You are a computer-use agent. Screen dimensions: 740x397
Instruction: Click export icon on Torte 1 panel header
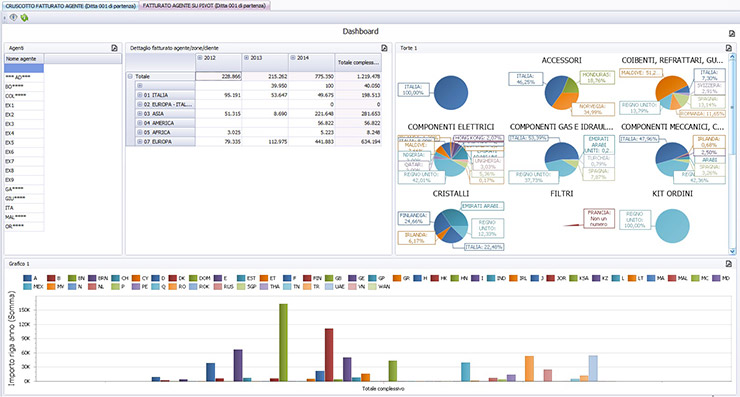729,48
